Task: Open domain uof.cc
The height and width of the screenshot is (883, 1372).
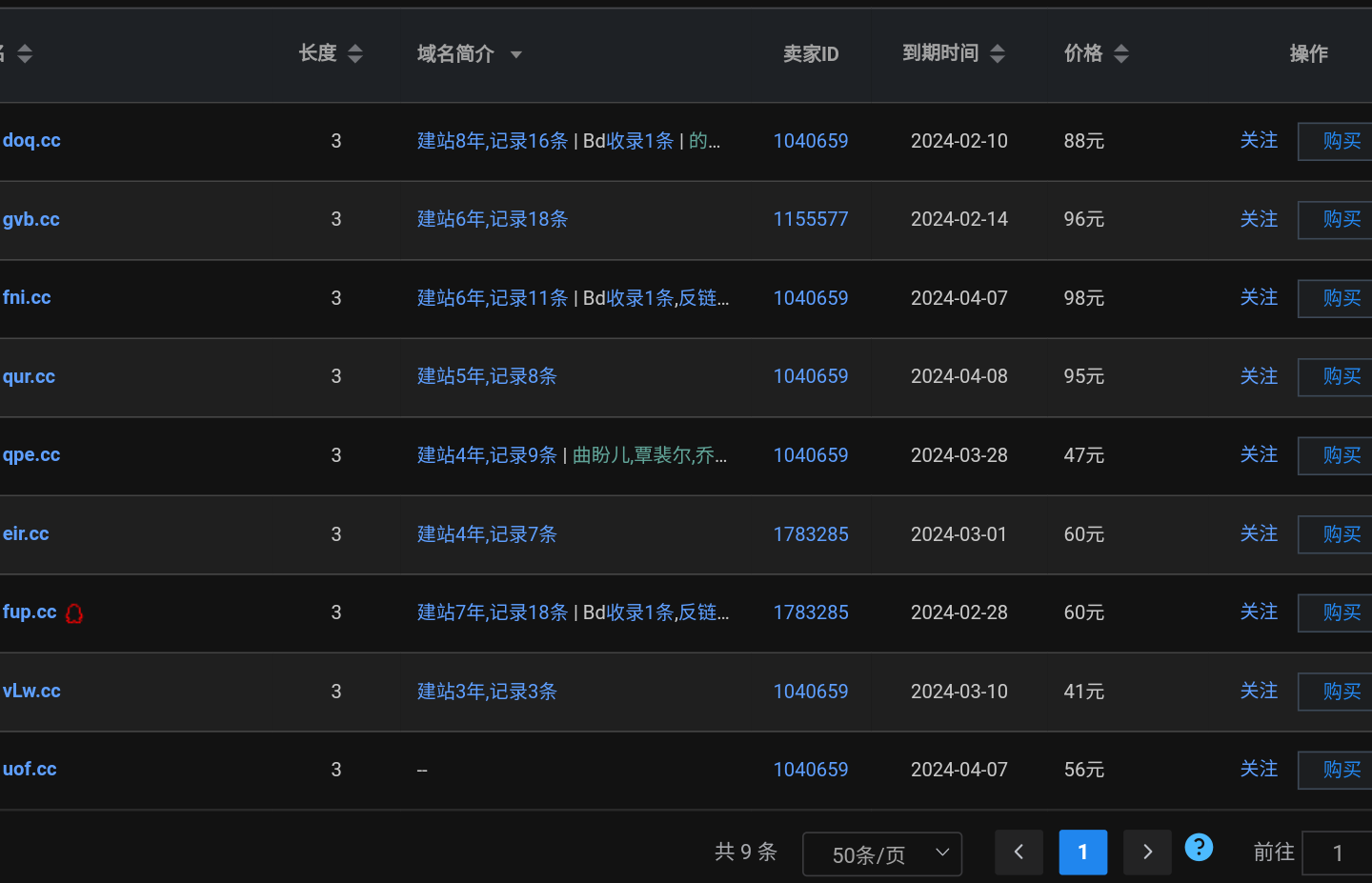Action: 30,769
